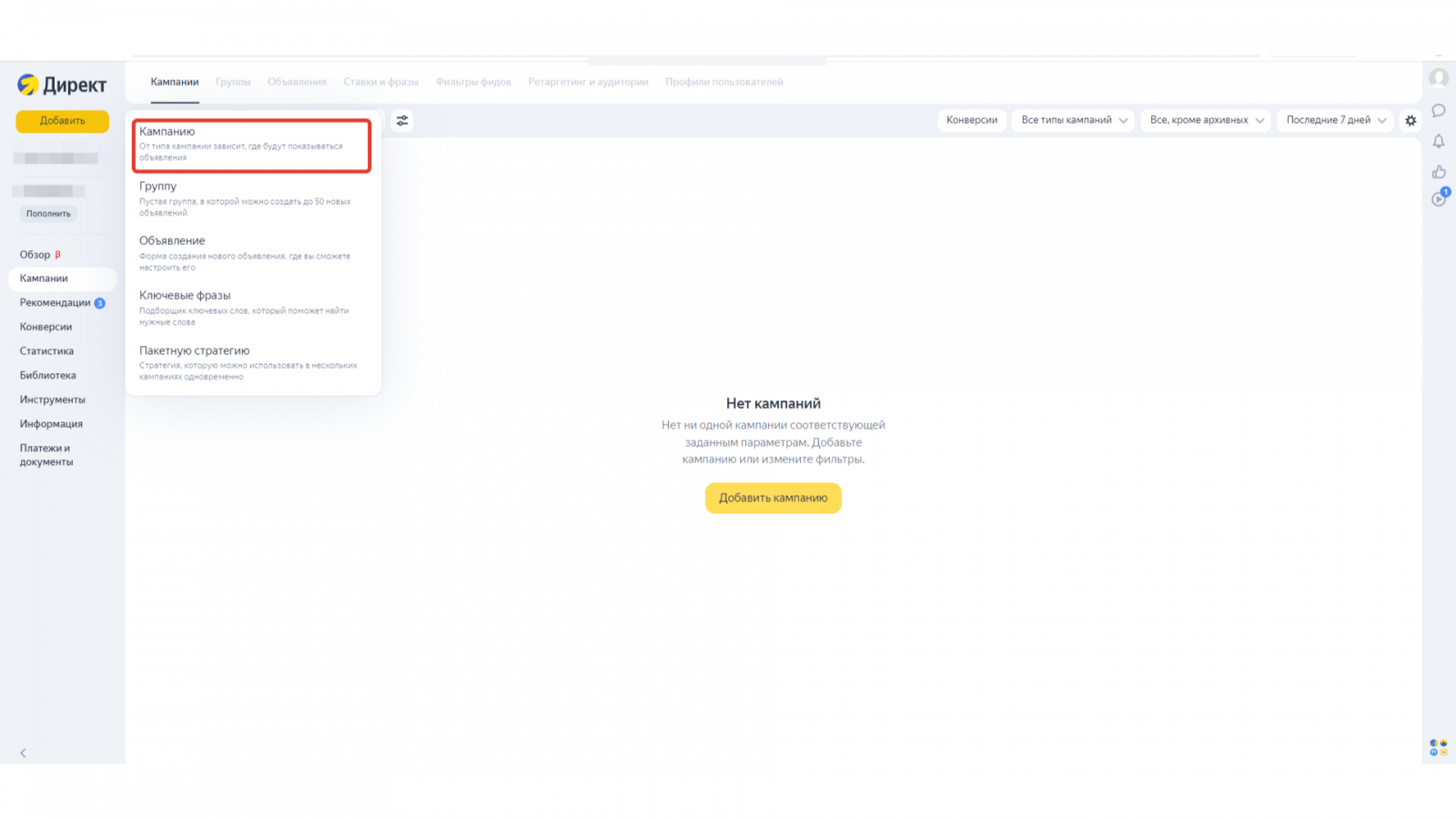1456x819 pixels.
Task: Click the Конверсии button in the filter bar
Action: click(x=972, y=120)
